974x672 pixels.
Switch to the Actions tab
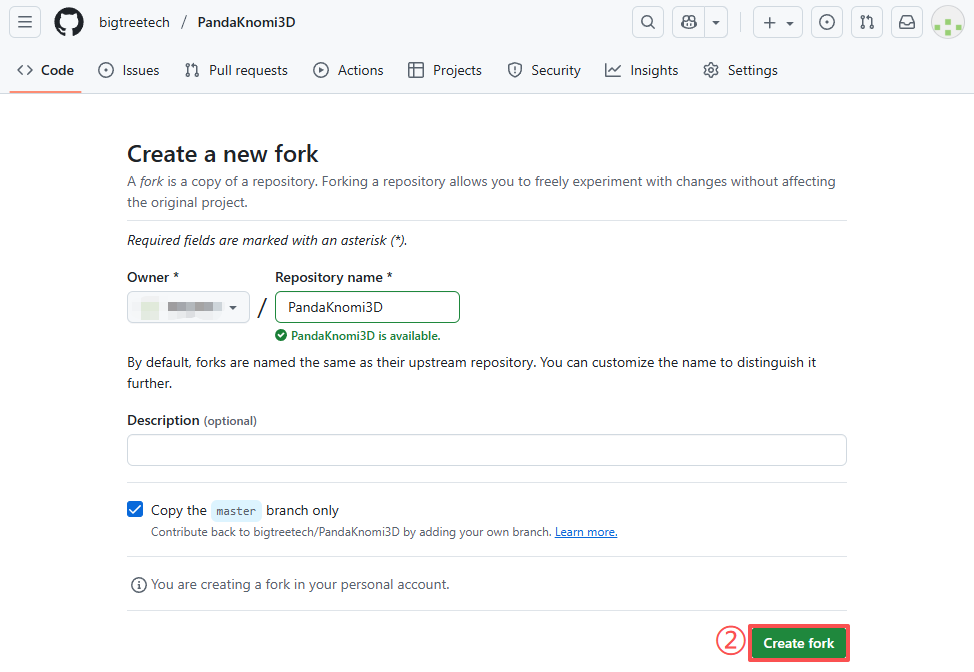[x=348, y=70]
